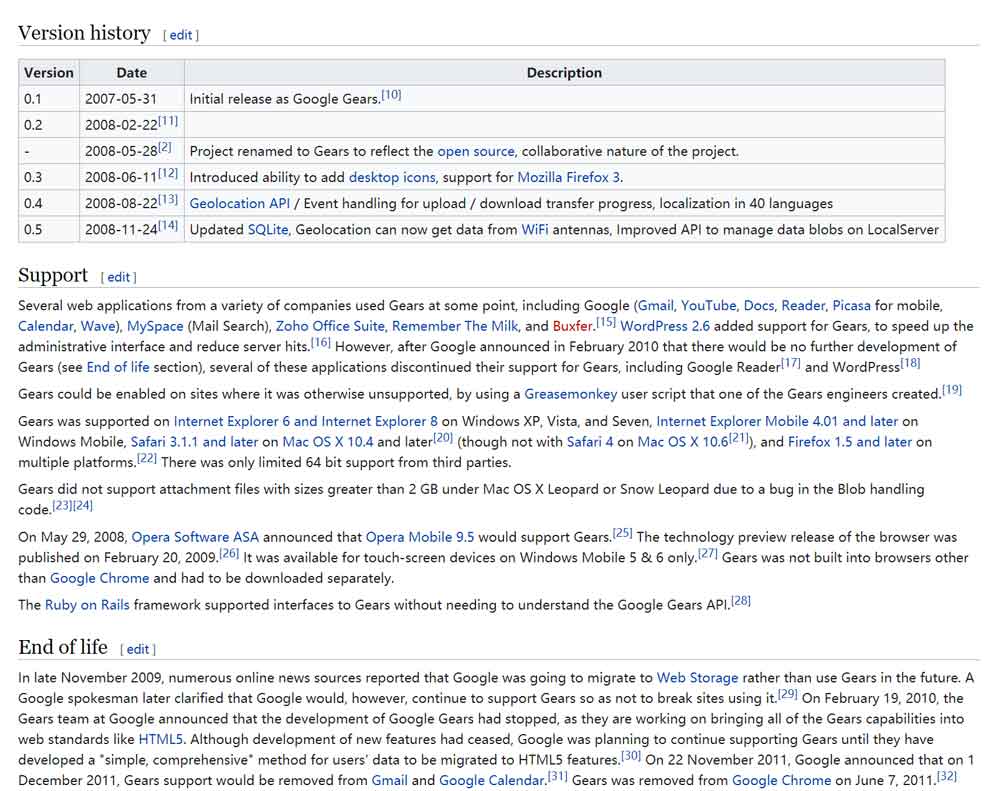Open the WordPress 2.6 link
The height and width of the screenshot is (791, 990).
coord(665,326)
